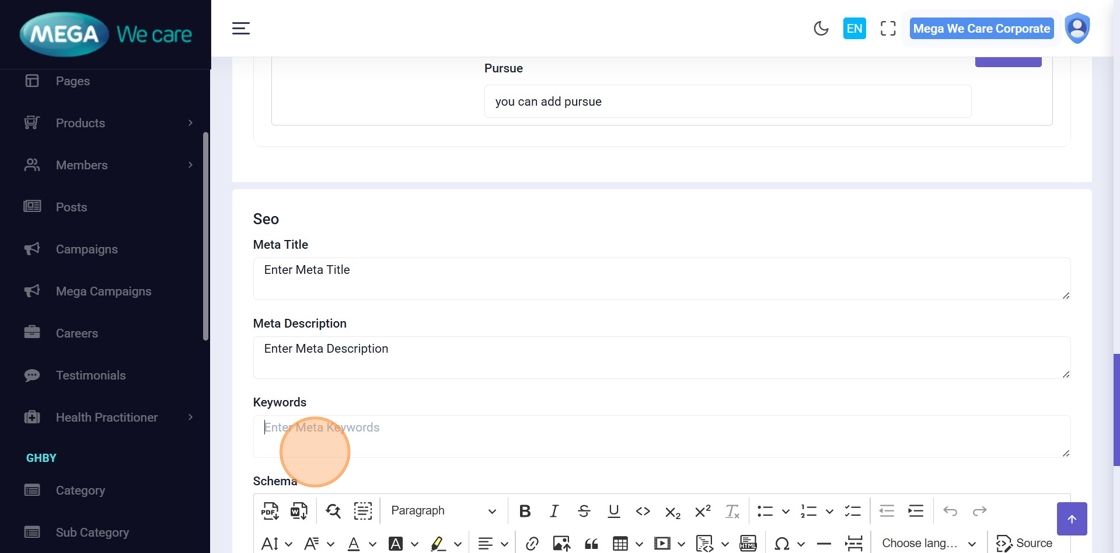
Task: Click the EN language button
Action: point(854,29)
